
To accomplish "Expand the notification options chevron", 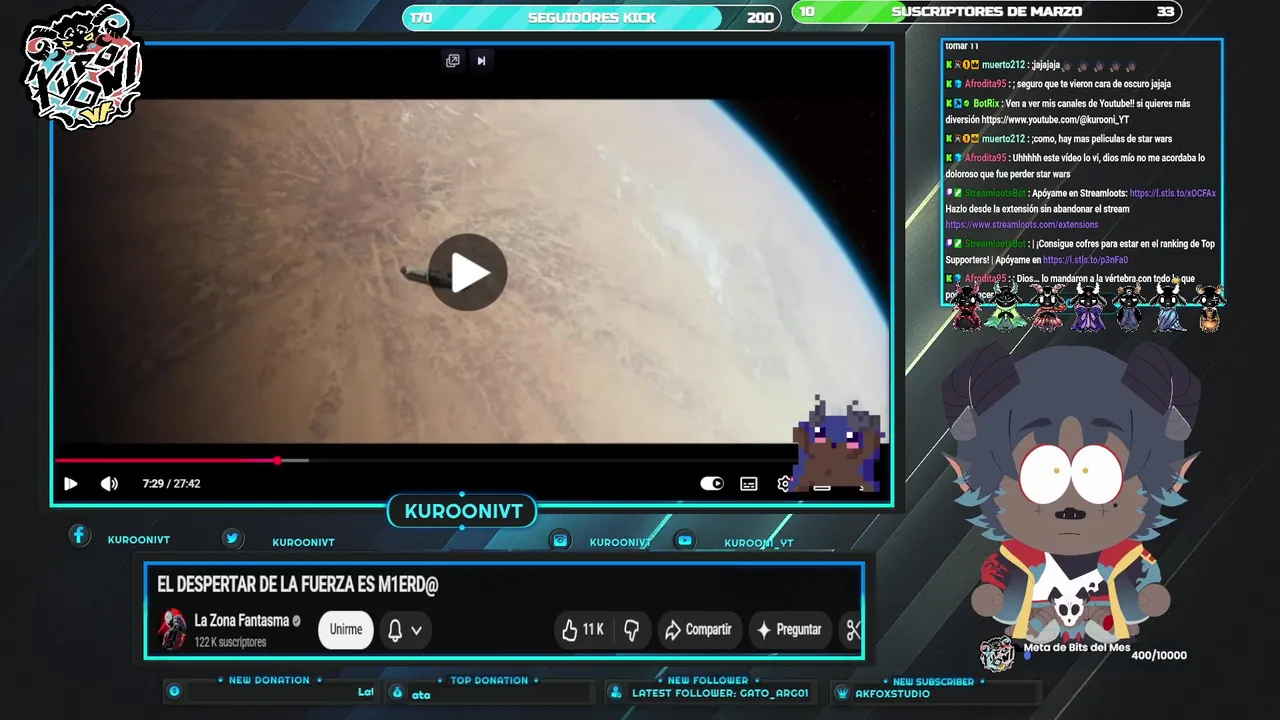I will coord(416,630).
